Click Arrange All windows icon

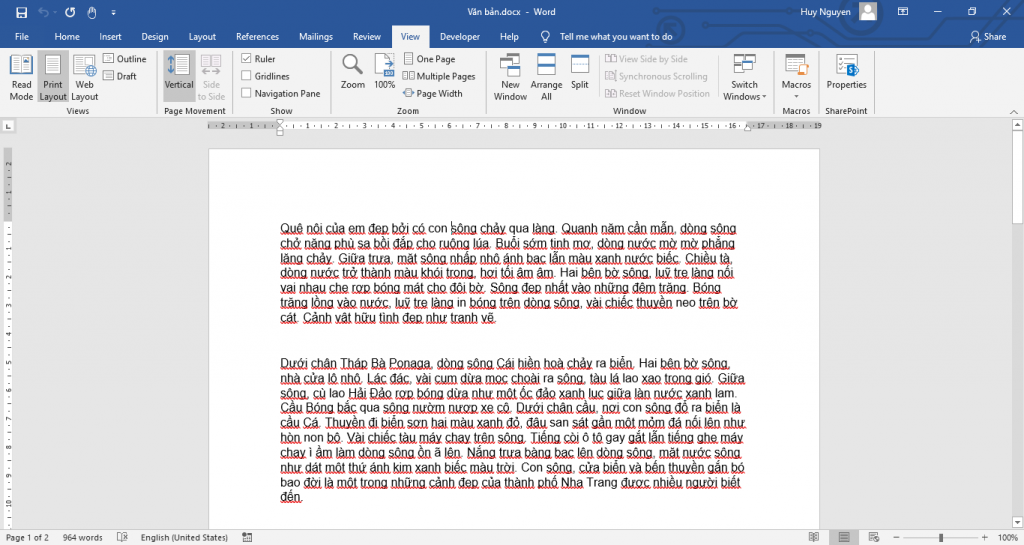pos(546,76)
